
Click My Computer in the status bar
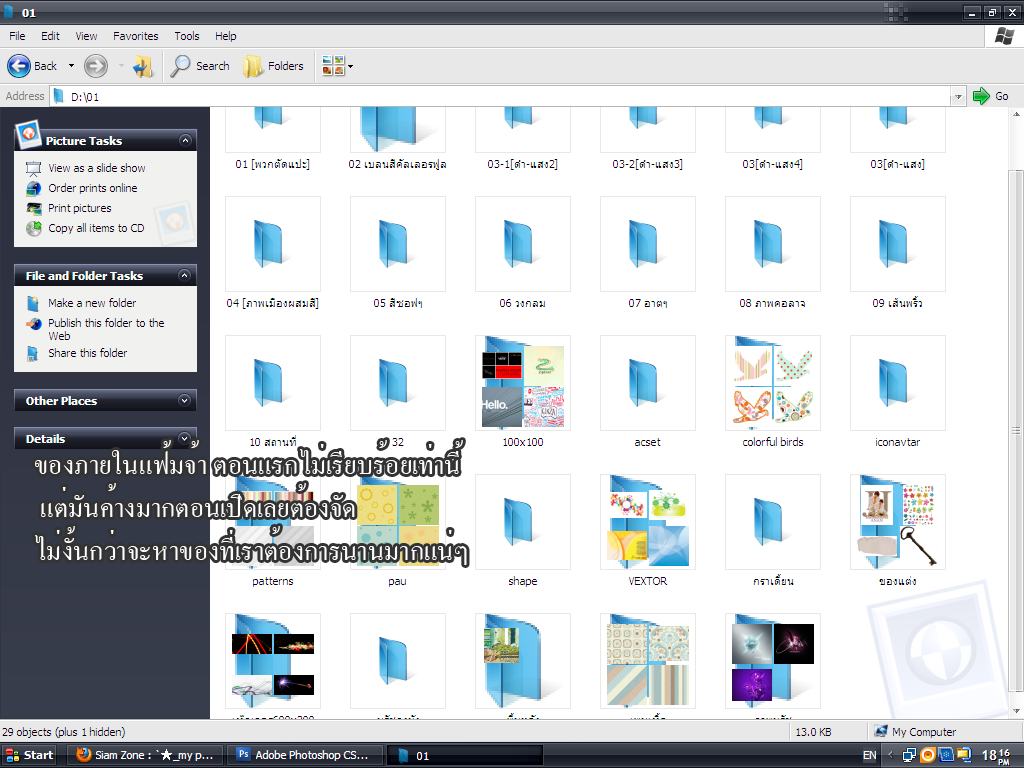click(915, 732)
